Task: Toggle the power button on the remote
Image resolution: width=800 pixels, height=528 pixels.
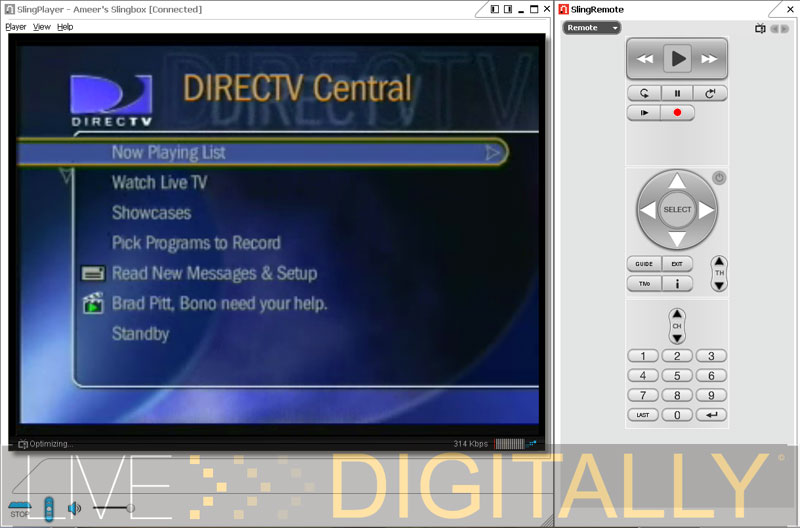Action: tap(719, 178)
